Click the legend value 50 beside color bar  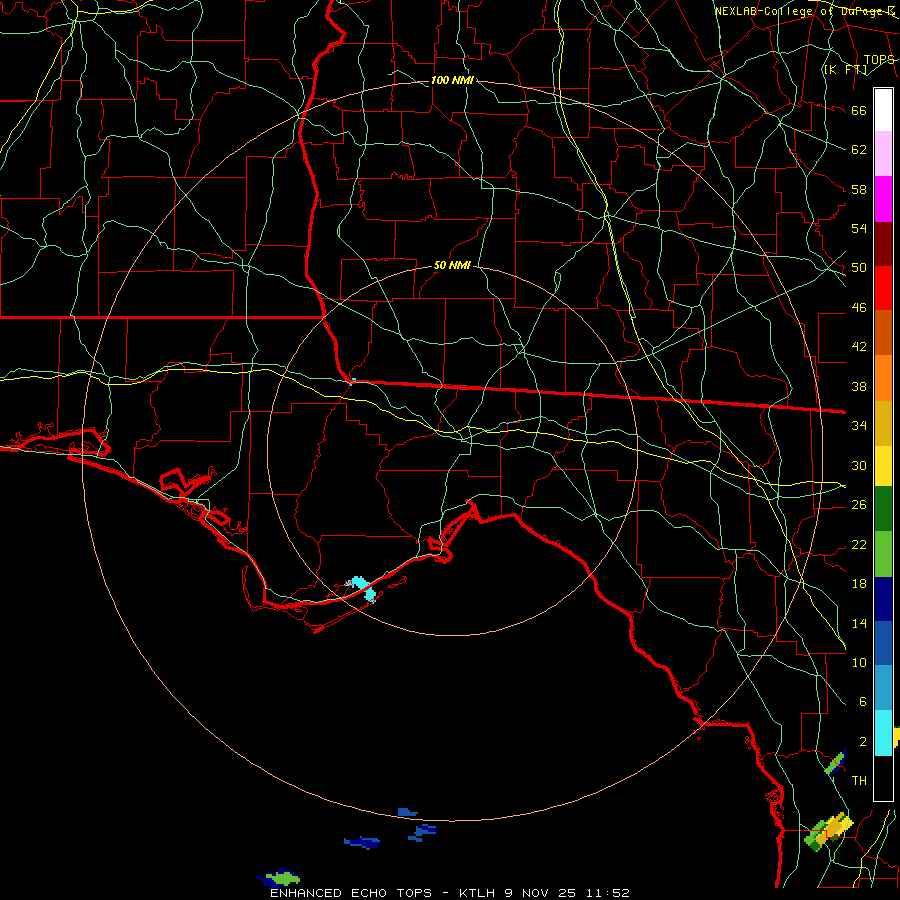(x=859, y=268)
